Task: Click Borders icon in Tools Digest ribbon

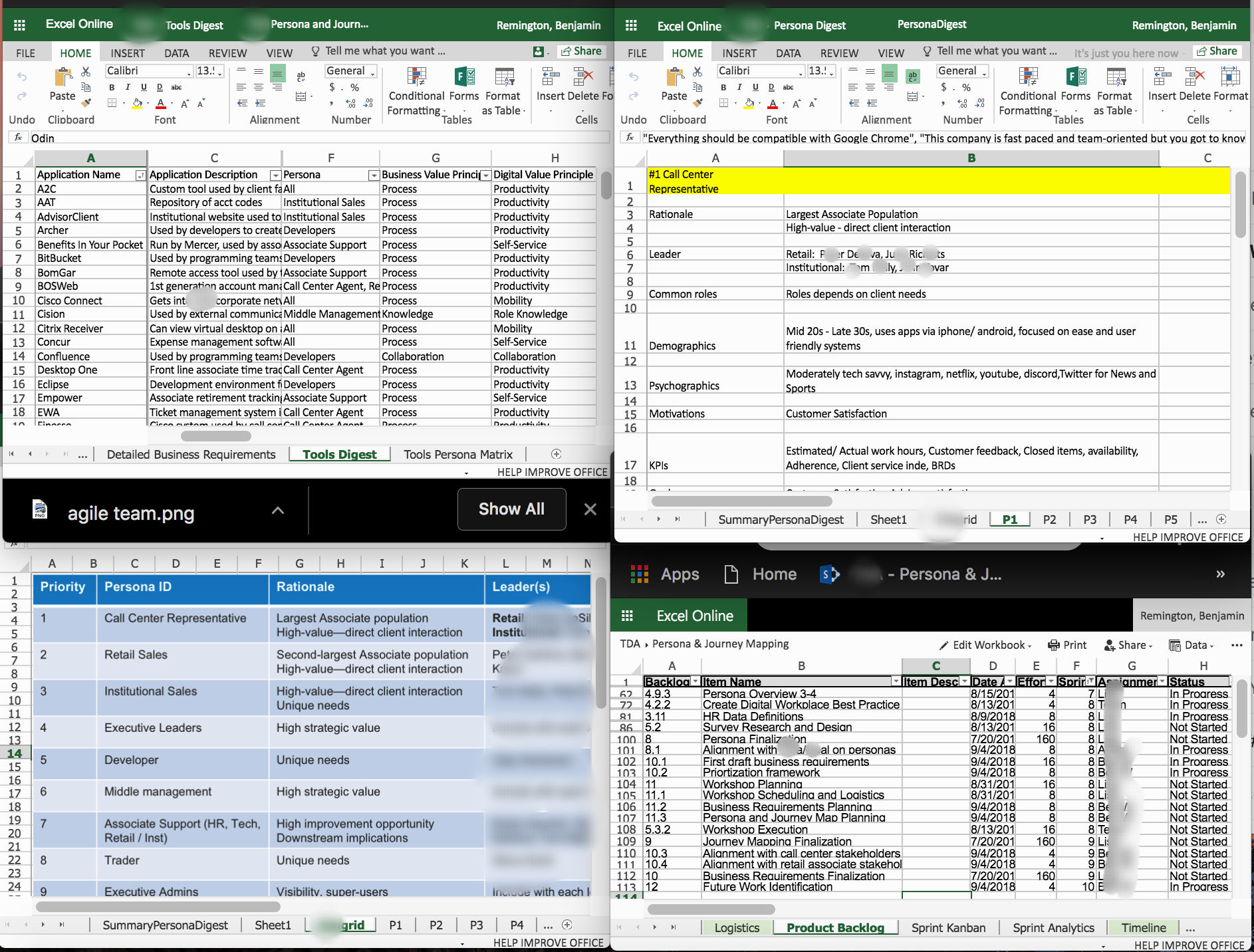Action: click(x=112, y=103)
